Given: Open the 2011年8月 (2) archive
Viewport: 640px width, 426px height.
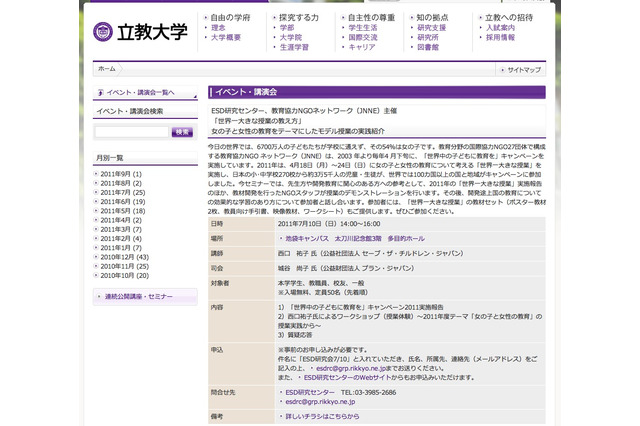Looking at the screenshot, I should (121, 184).
